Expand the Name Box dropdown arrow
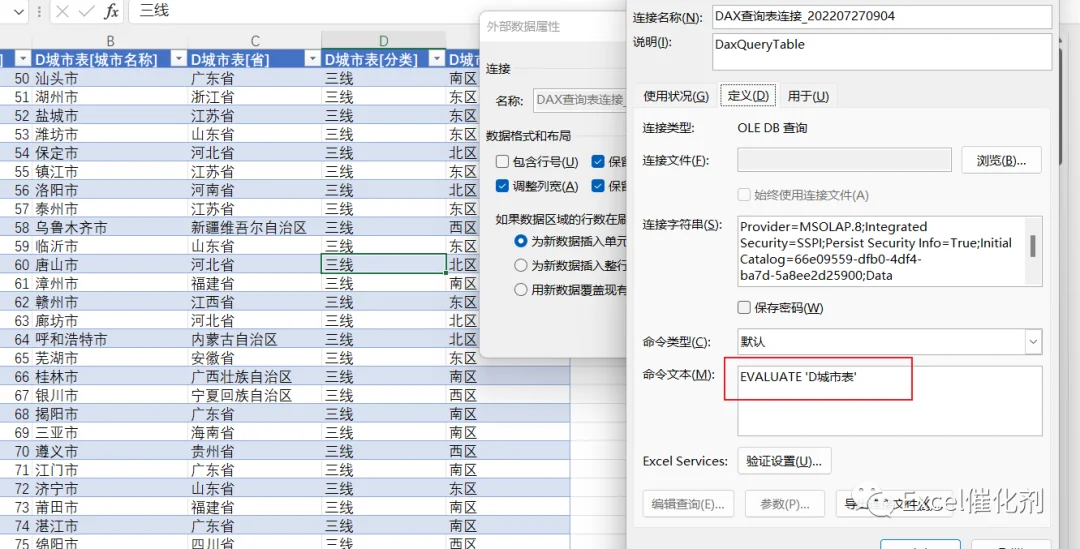Image resolution: width=1080 pixels, height=549 pixels. 18,11
